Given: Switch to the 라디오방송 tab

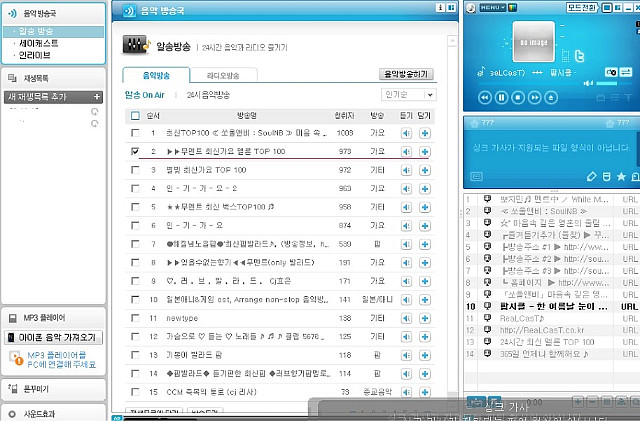Looking at the screenshot, I should (223, 76).
